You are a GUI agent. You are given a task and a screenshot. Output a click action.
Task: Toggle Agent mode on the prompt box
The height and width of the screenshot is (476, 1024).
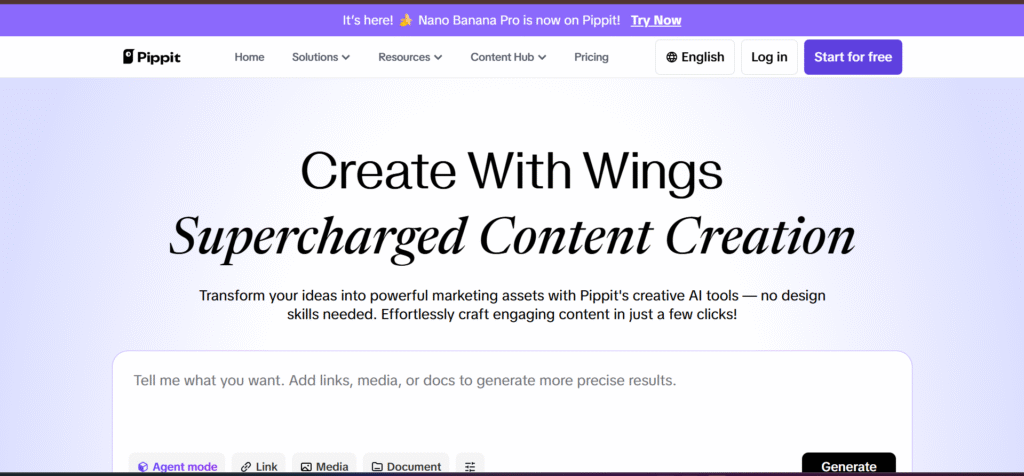(178, 466)
